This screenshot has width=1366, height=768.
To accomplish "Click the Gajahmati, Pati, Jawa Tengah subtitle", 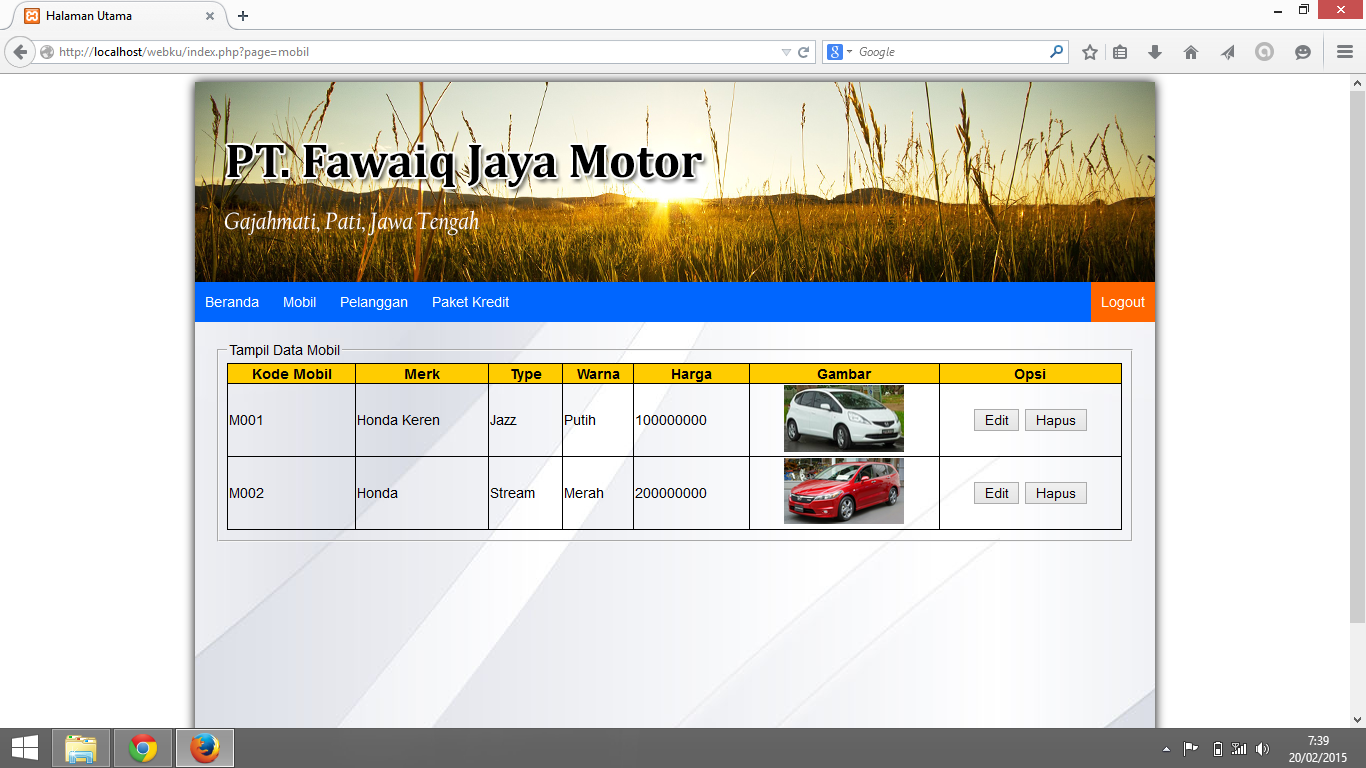I will click(351, 221).
